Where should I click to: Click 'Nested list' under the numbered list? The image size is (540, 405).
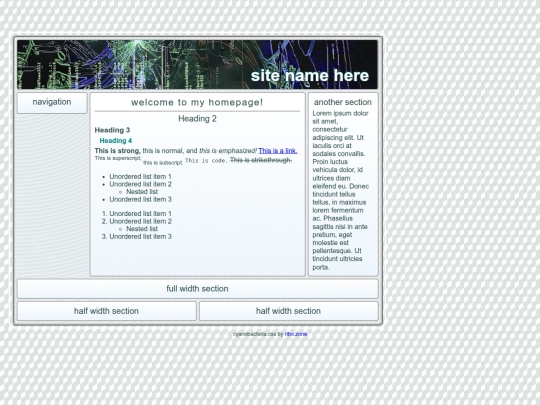click(142, 229)
